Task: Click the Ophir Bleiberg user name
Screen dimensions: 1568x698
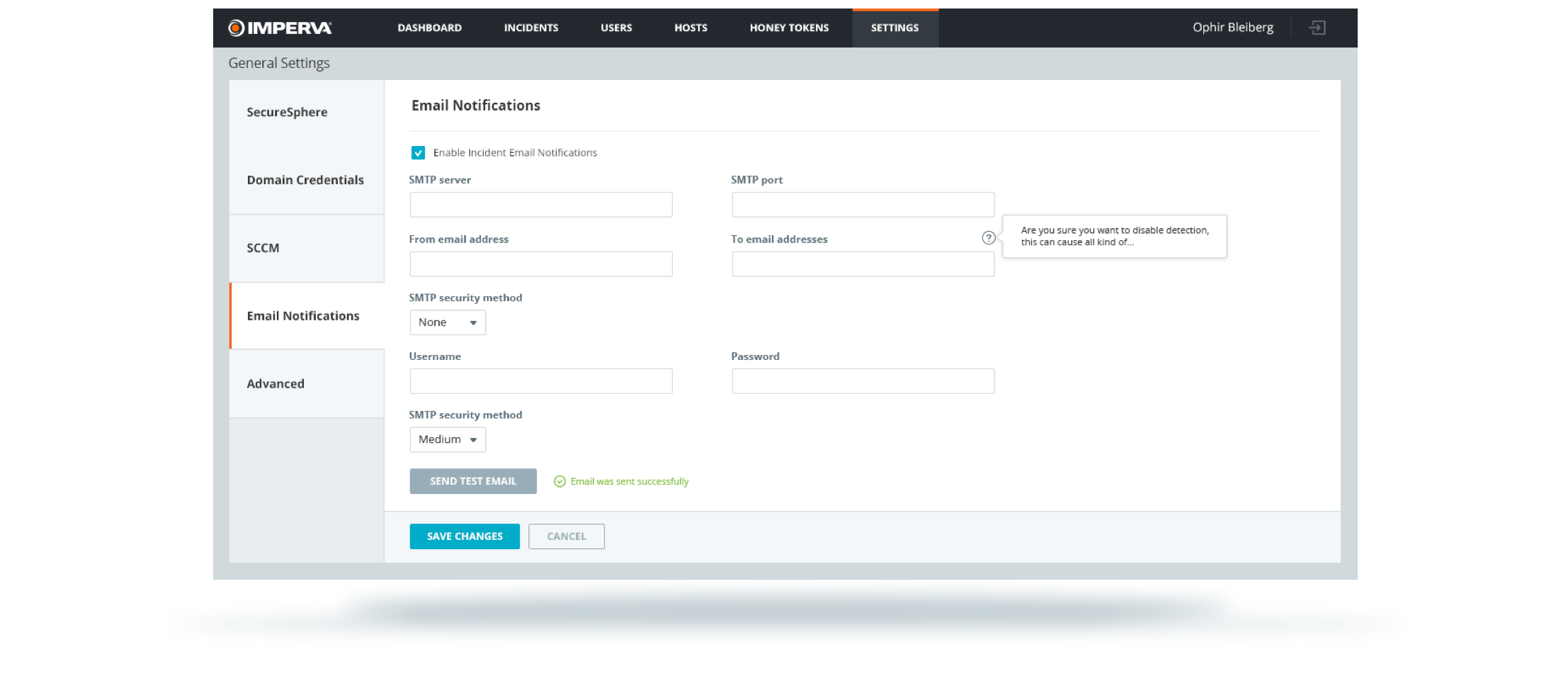Action: pos(1232,28)
